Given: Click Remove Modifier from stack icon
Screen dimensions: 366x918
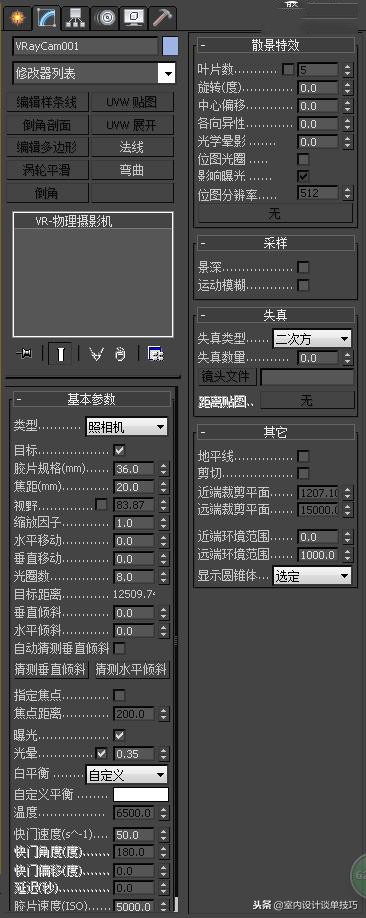Looking at the screenshot, I should [121, 354].
